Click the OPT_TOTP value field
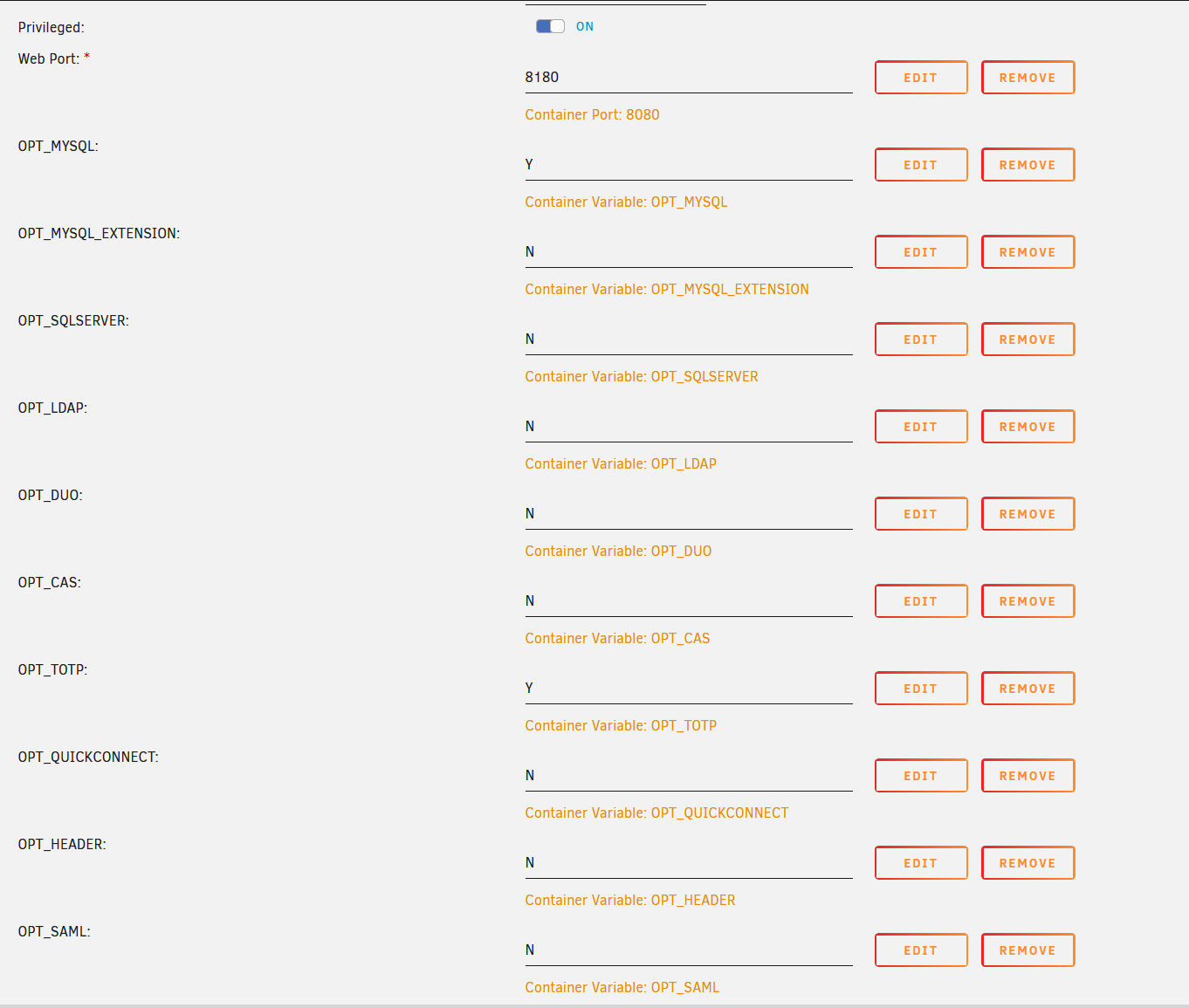The width and height of the screenshot is (1189, 1008). click(x=689, y=689)
